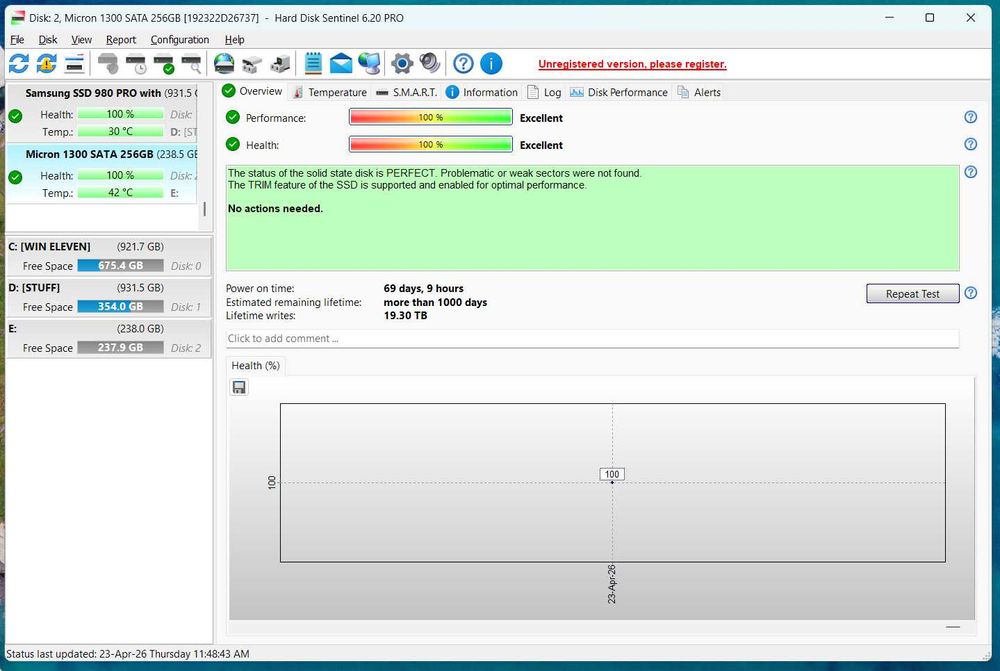Switch to the Overview tab
Screen dimensions: 1000x671
coord(253,91)
